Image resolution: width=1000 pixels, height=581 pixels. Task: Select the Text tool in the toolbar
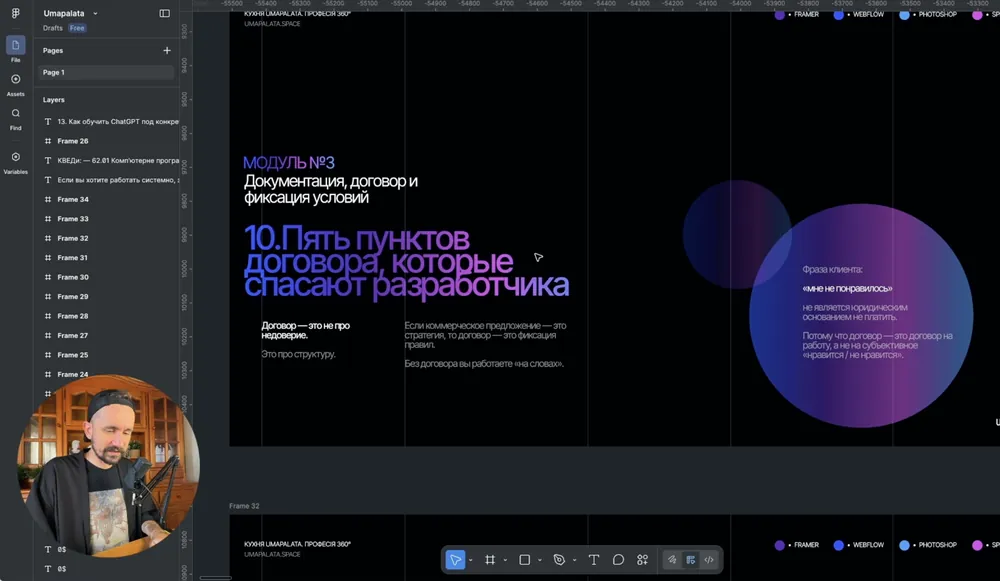pyautogui.click(x=594, y=560)
